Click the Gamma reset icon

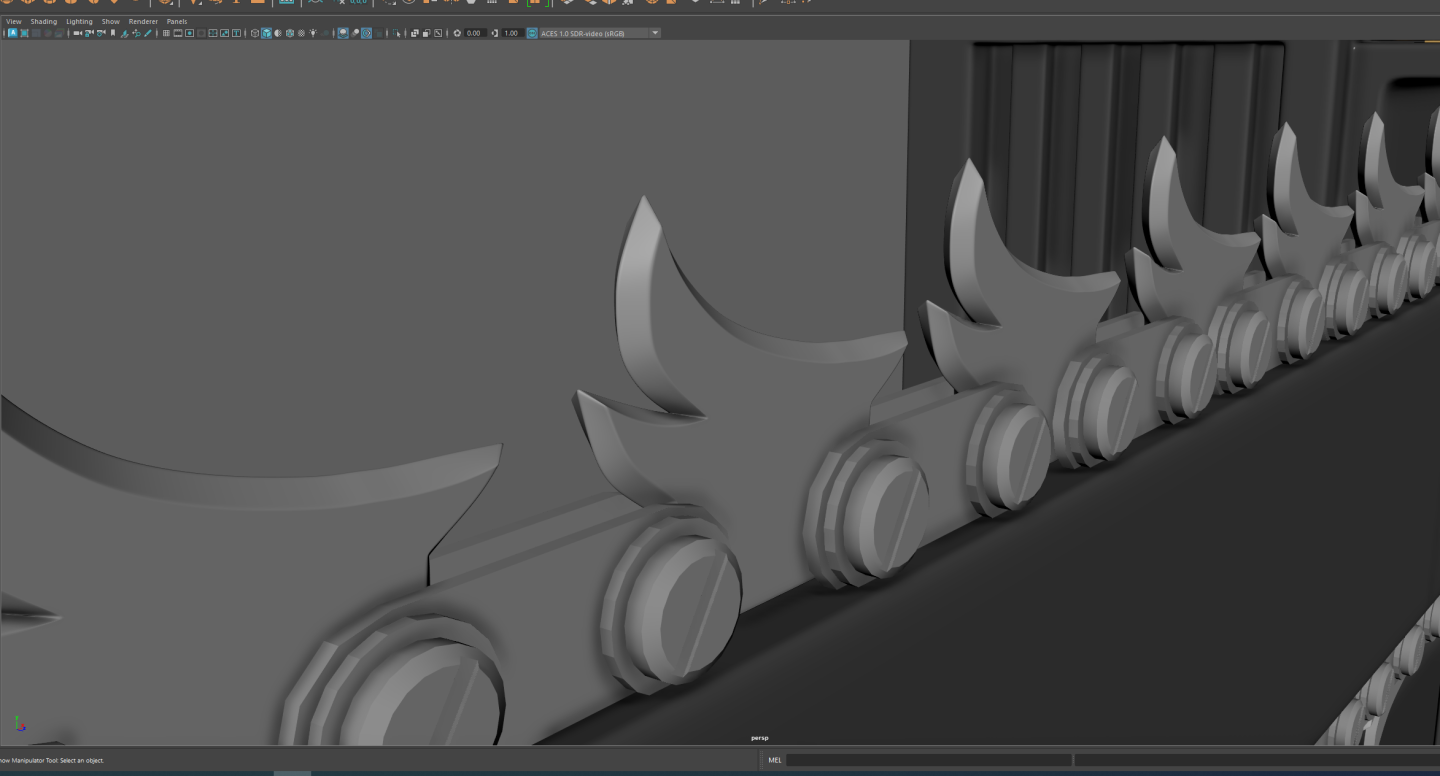point(495,33)
